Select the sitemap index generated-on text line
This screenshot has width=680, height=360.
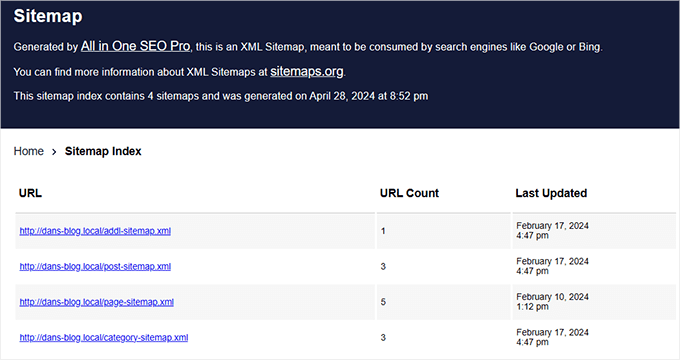point(221,96)
